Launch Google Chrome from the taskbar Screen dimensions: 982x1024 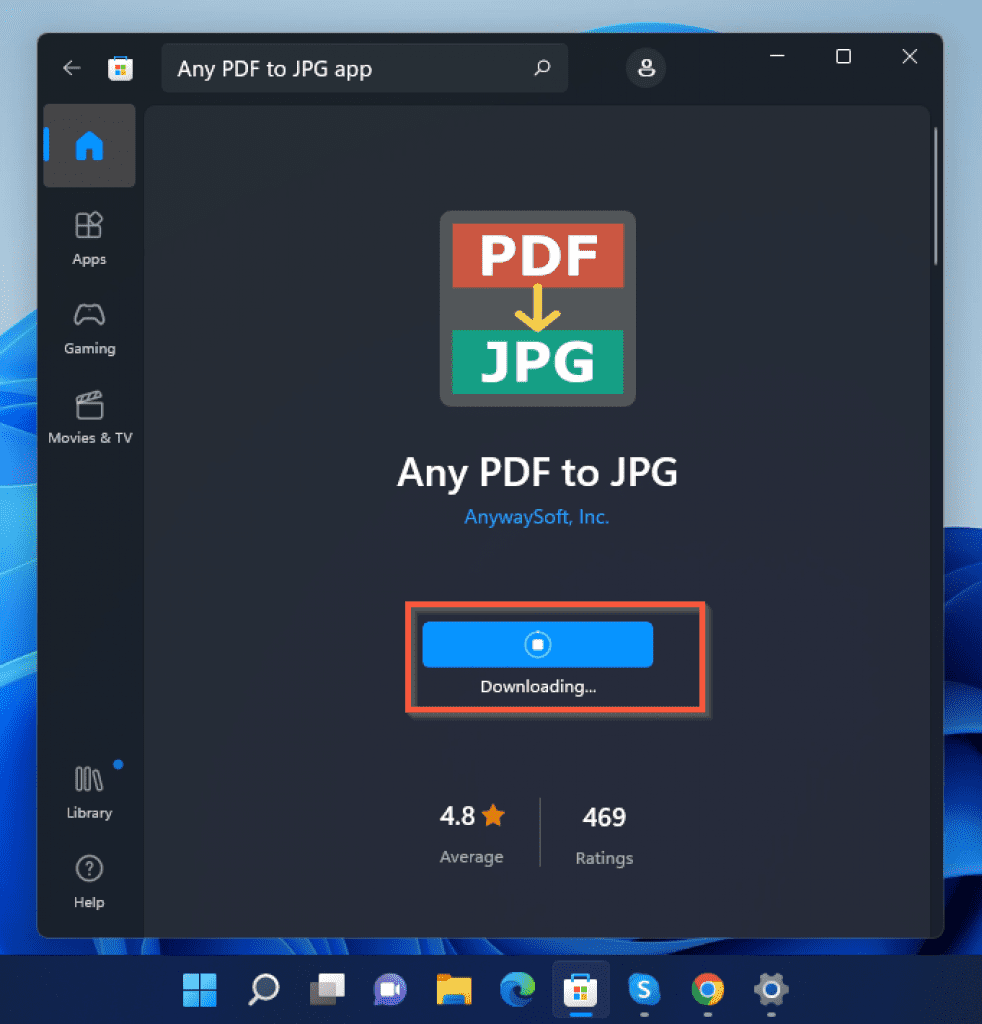pyautogui.click(x=708, y=989)
